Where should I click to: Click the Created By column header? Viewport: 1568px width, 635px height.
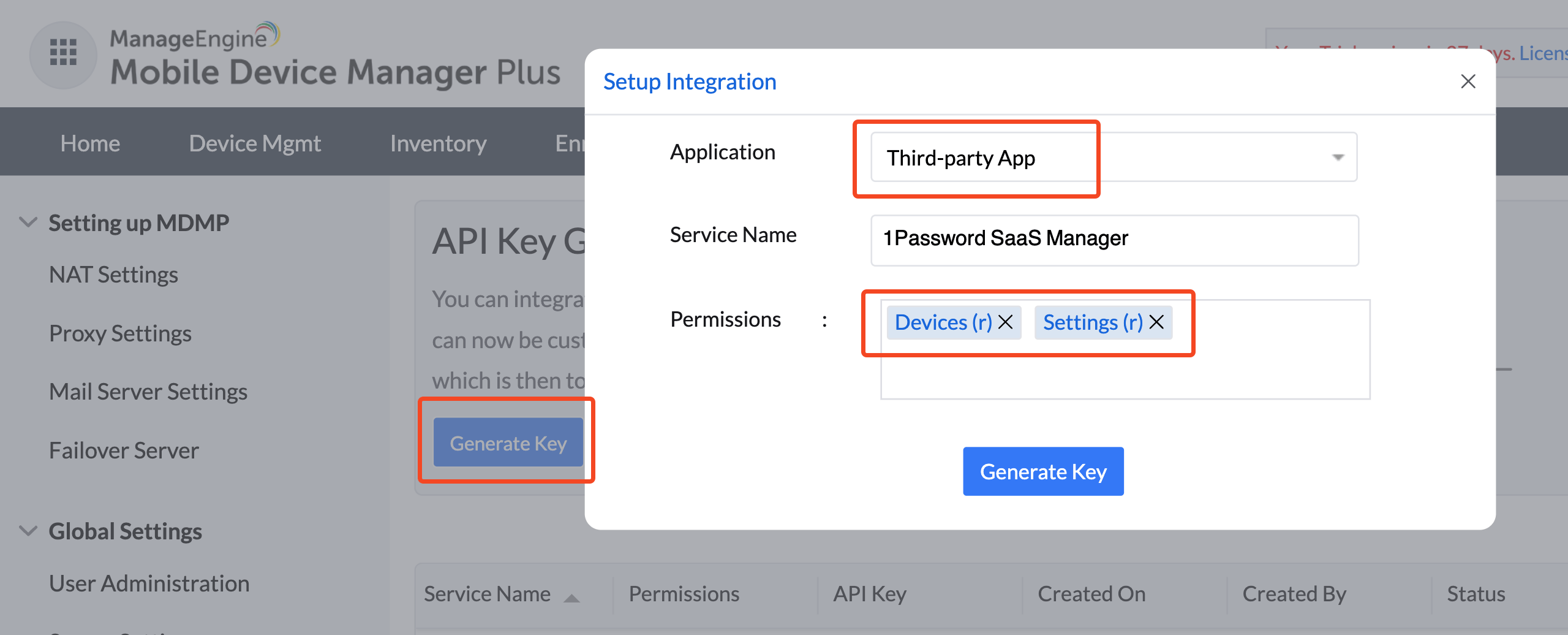pyautogui.click(x=1294, y=594)
